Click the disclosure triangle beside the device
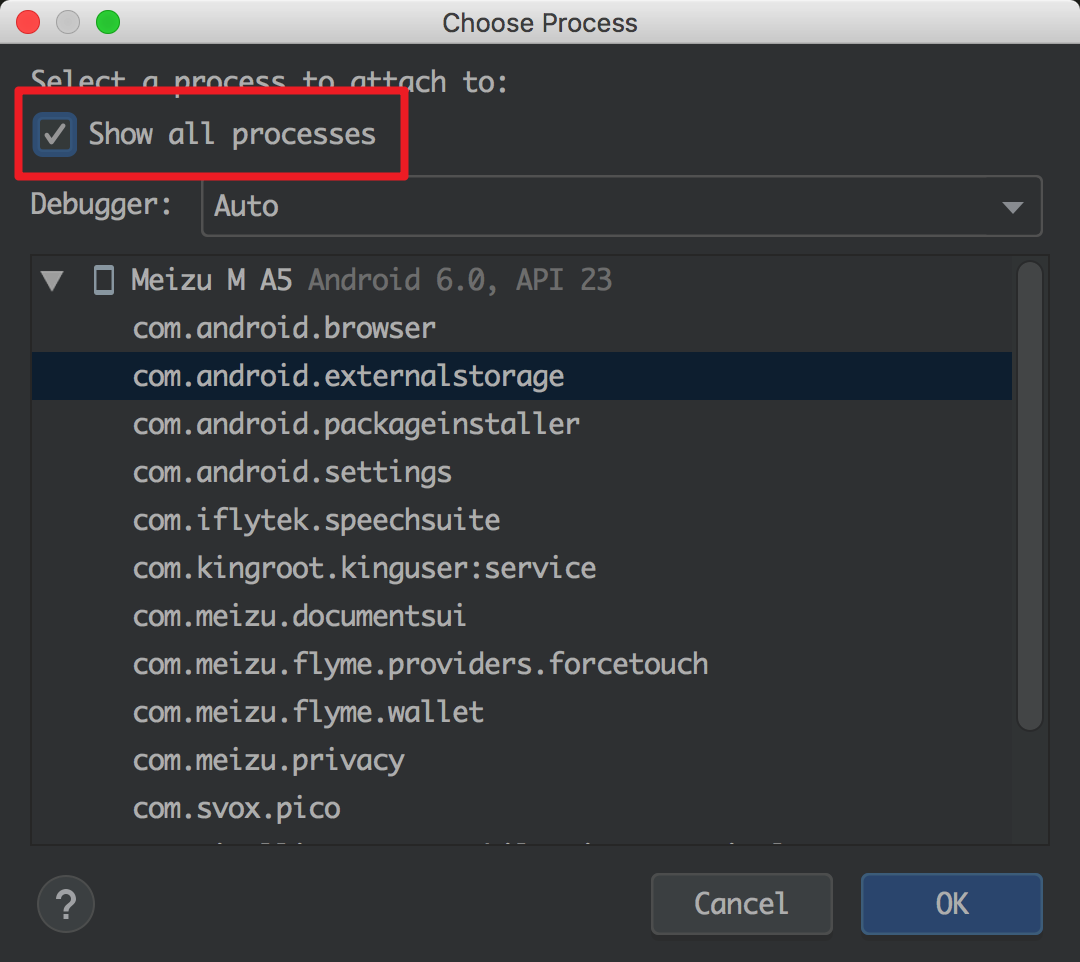 [52, 280]
